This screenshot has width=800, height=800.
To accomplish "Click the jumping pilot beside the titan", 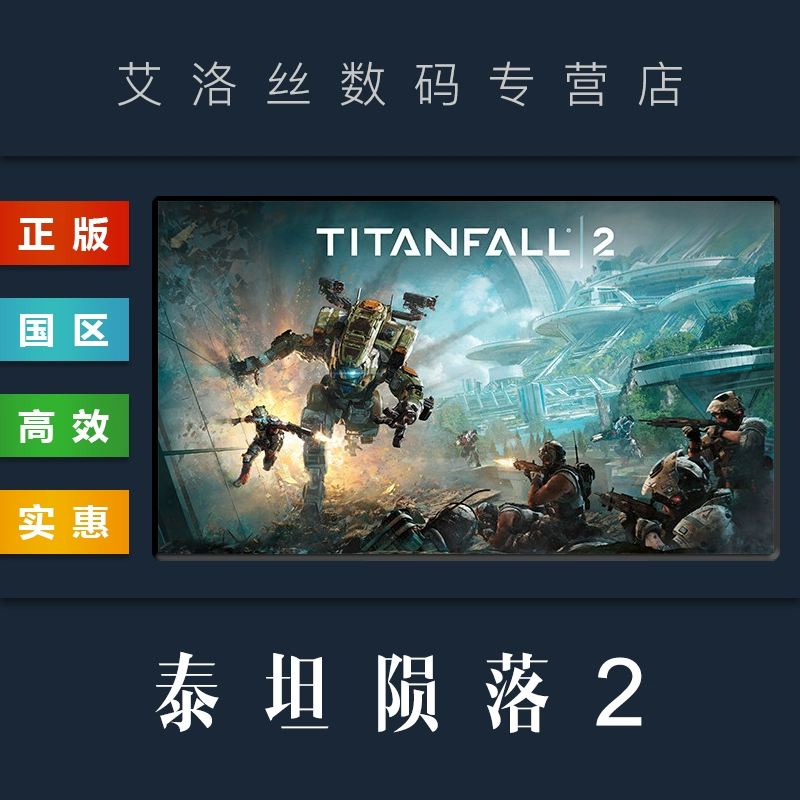I will [x=258, y=445].
